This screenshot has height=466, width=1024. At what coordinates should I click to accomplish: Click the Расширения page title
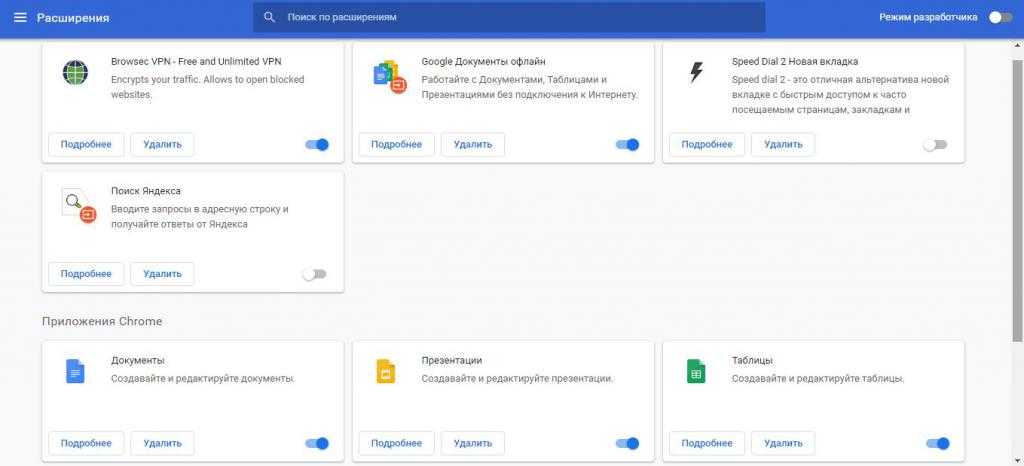coord(73,18)
